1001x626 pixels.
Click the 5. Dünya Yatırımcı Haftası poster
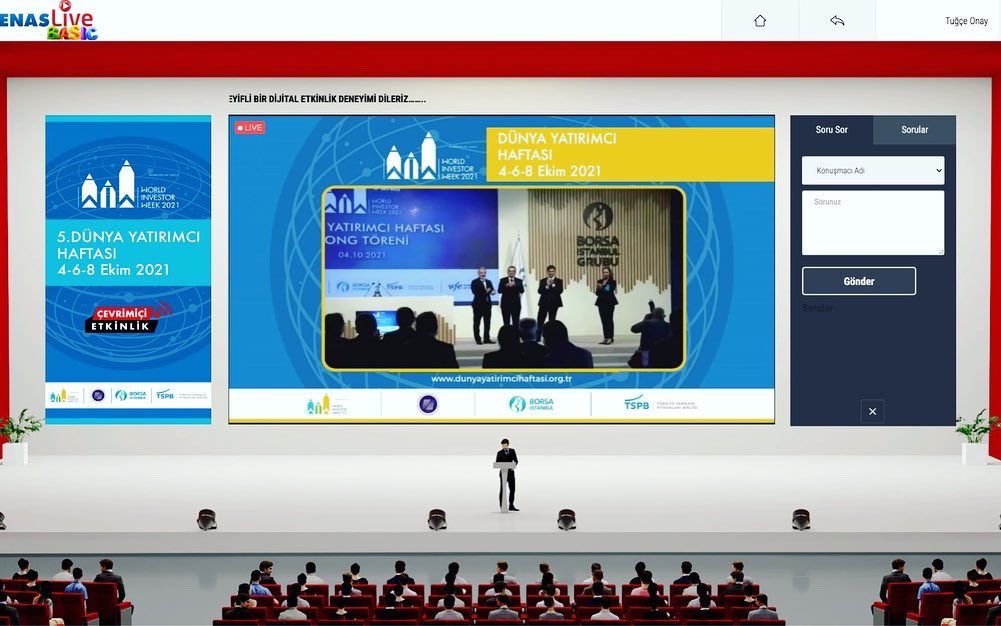click(x=128, y=269)
